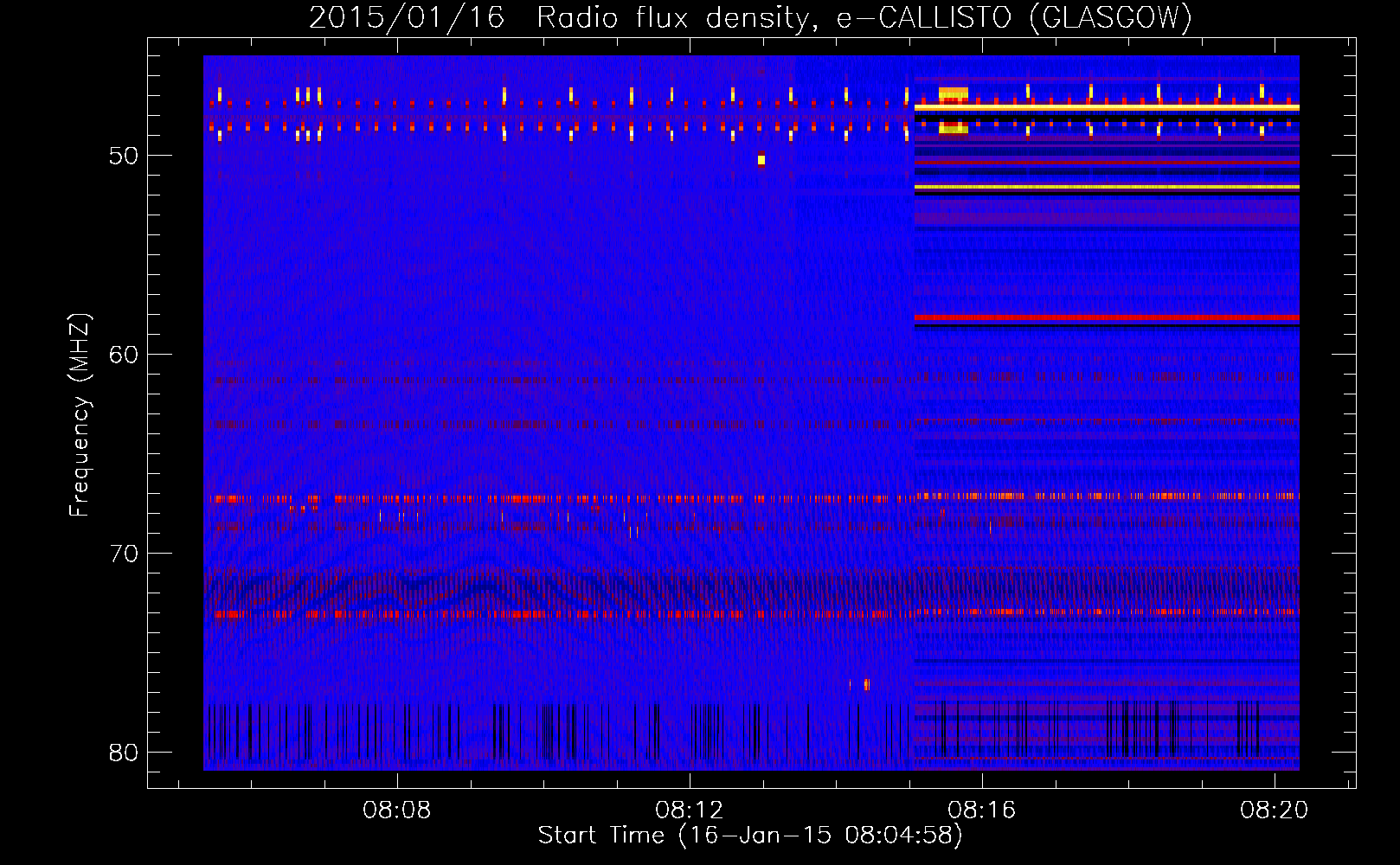Click the 50 frequency tick label
1400x865 pixels.
point(124,156)
